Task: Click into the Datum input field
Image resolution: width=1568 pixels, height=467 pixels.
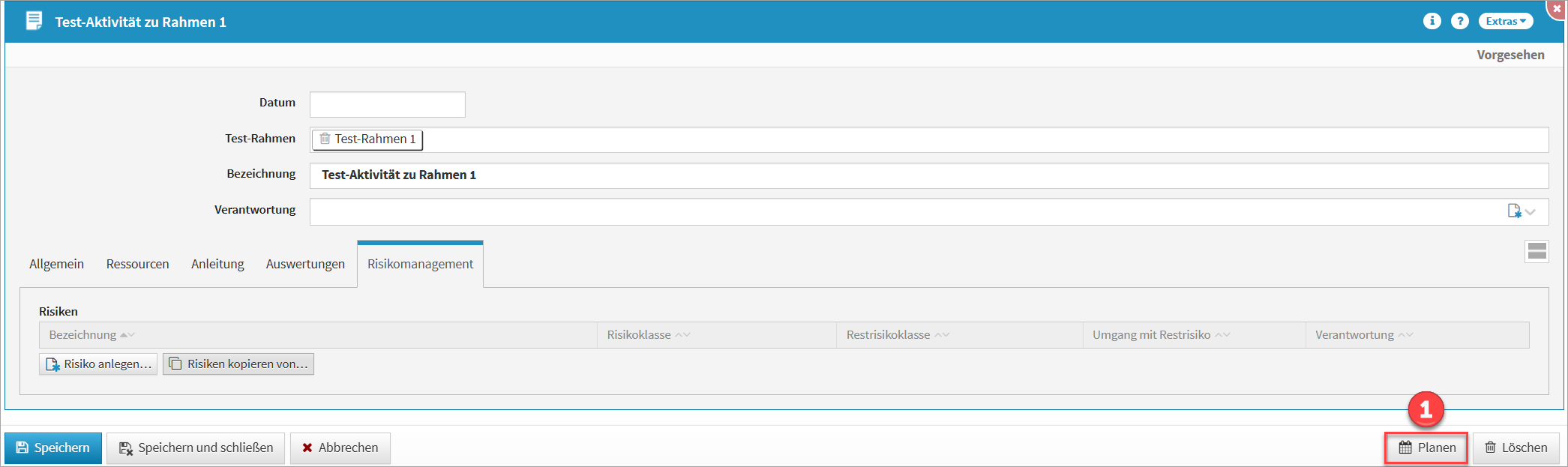Action: click(x=387, y=104)
